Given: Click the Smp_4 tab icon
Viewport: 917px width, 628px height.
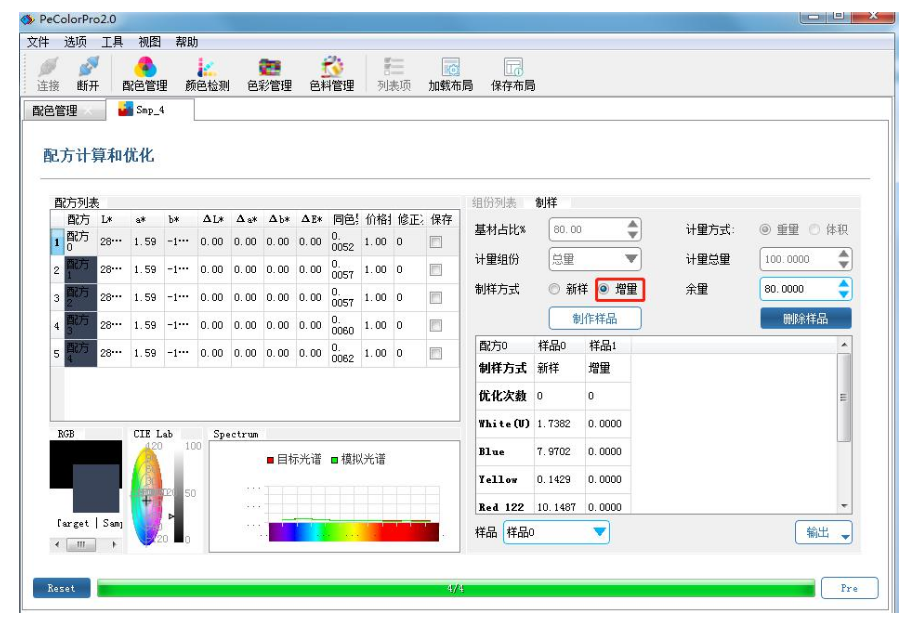Looking at the screenshot, I should coord(125,109).
